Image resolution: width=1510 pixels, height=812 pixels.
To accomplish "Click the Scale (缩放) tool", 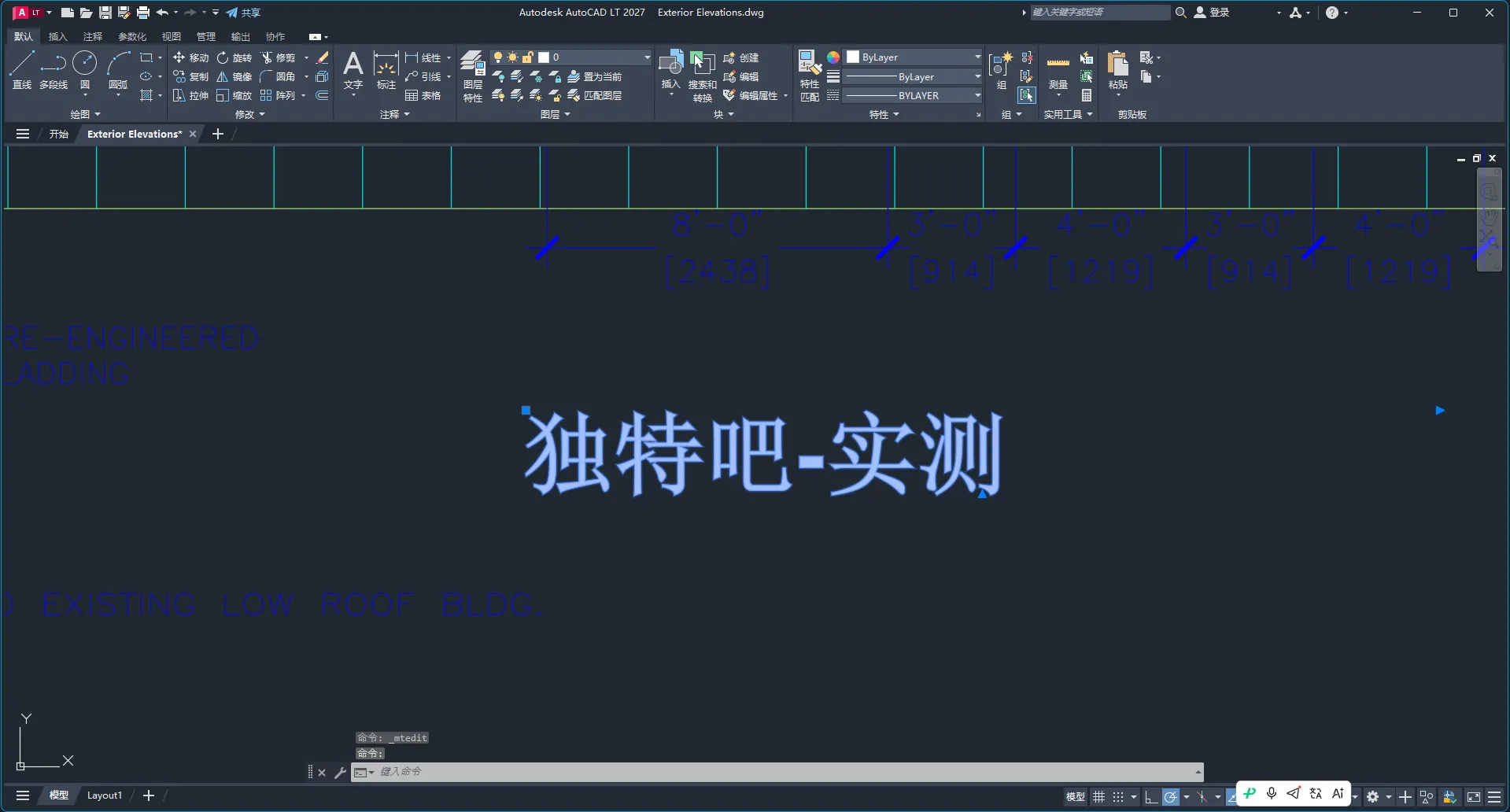I will click(x=234, y=95).
